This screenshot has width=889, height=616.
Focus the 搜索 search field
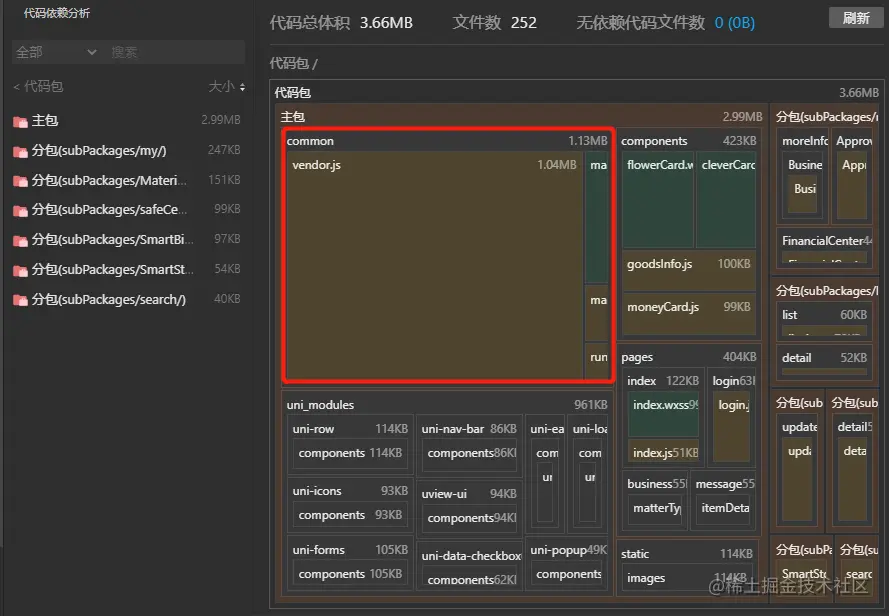[175, 52]
